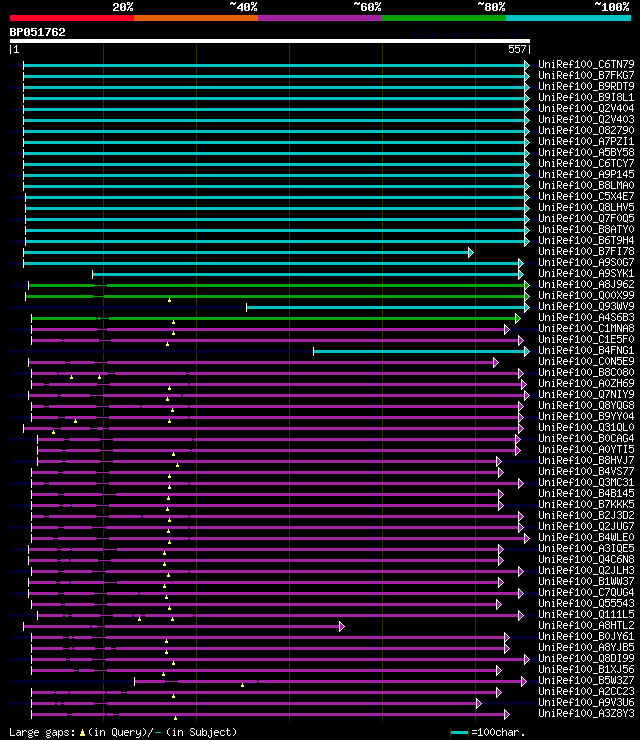The height and width of the screenshot is (740, 640).
Task: Click the green alignment bar of UniRef100_A8J962
Action: [279, 286]
